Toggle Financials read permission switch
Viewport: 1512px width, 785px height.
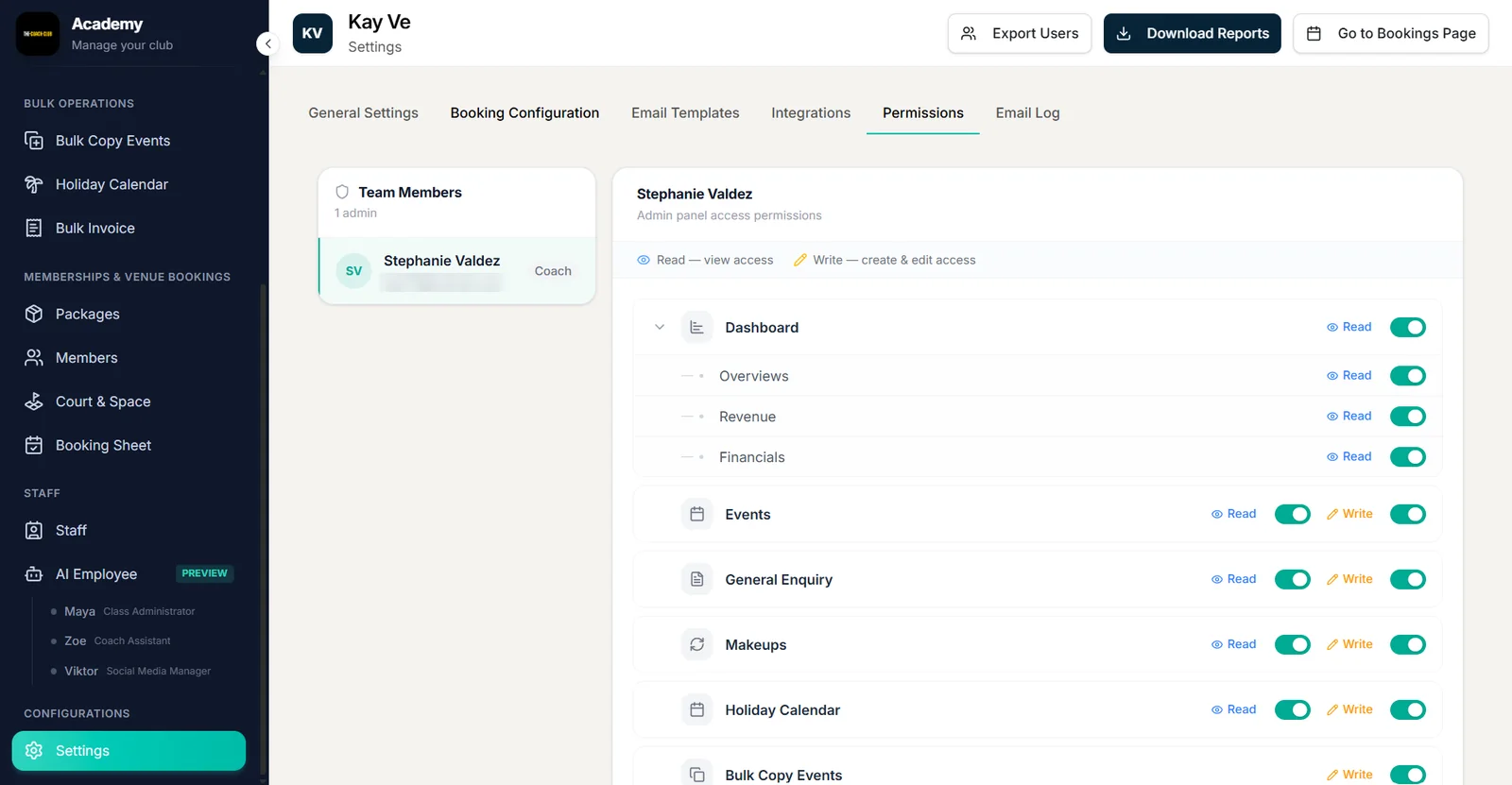[x=1408, y=456]
